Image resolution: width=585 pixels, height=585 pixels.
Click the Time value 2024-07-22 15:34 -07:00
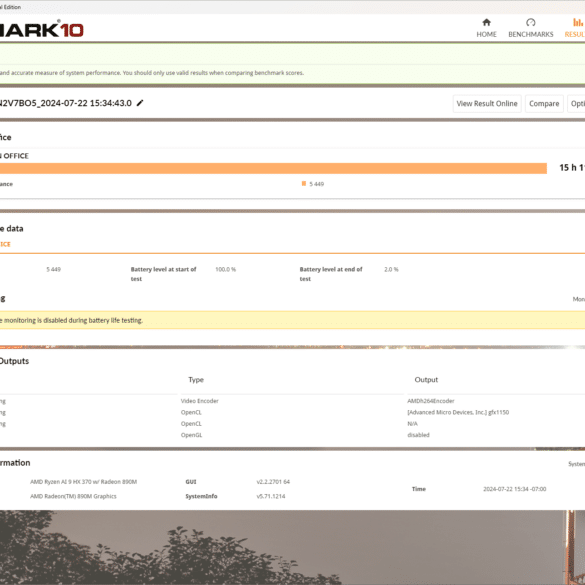click(514, 489)
